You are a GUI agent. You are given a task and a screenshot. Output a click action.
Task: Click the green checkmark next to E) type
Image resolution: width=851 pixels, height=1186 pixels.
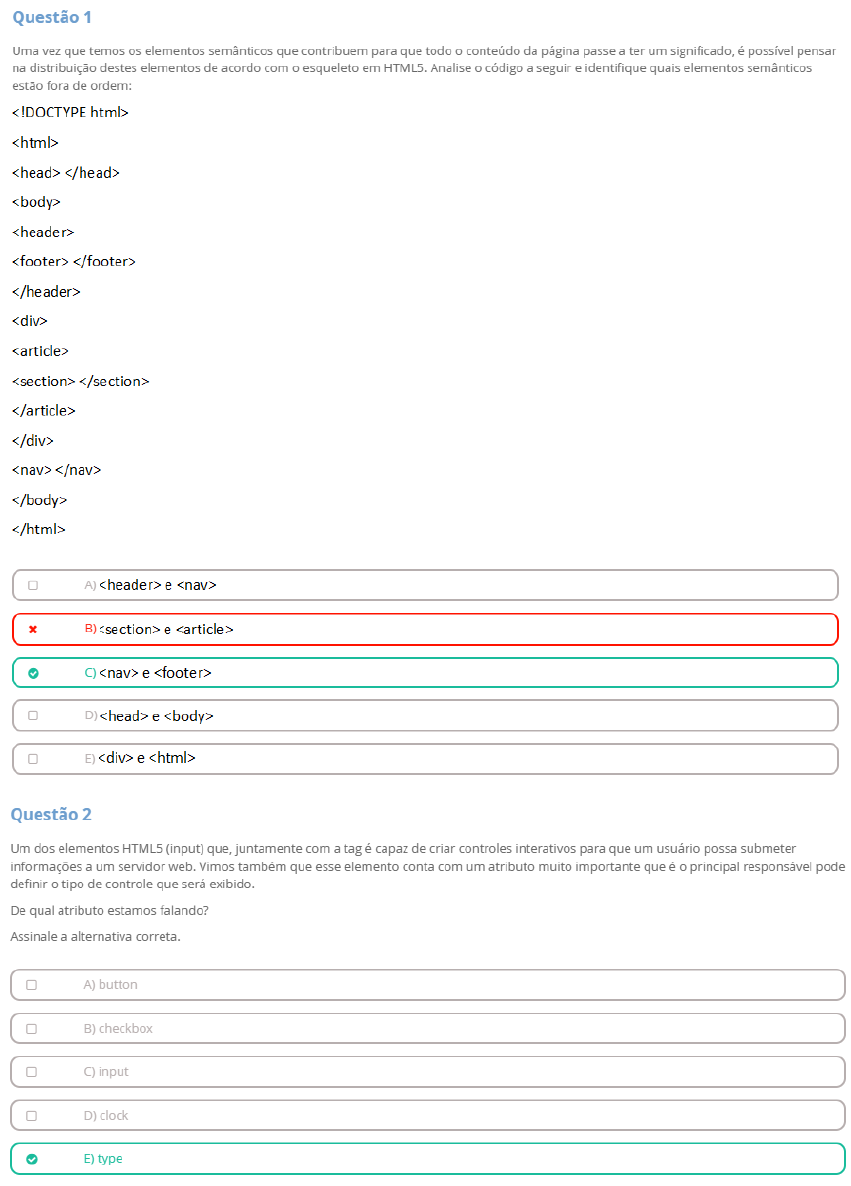(32, 1159)
